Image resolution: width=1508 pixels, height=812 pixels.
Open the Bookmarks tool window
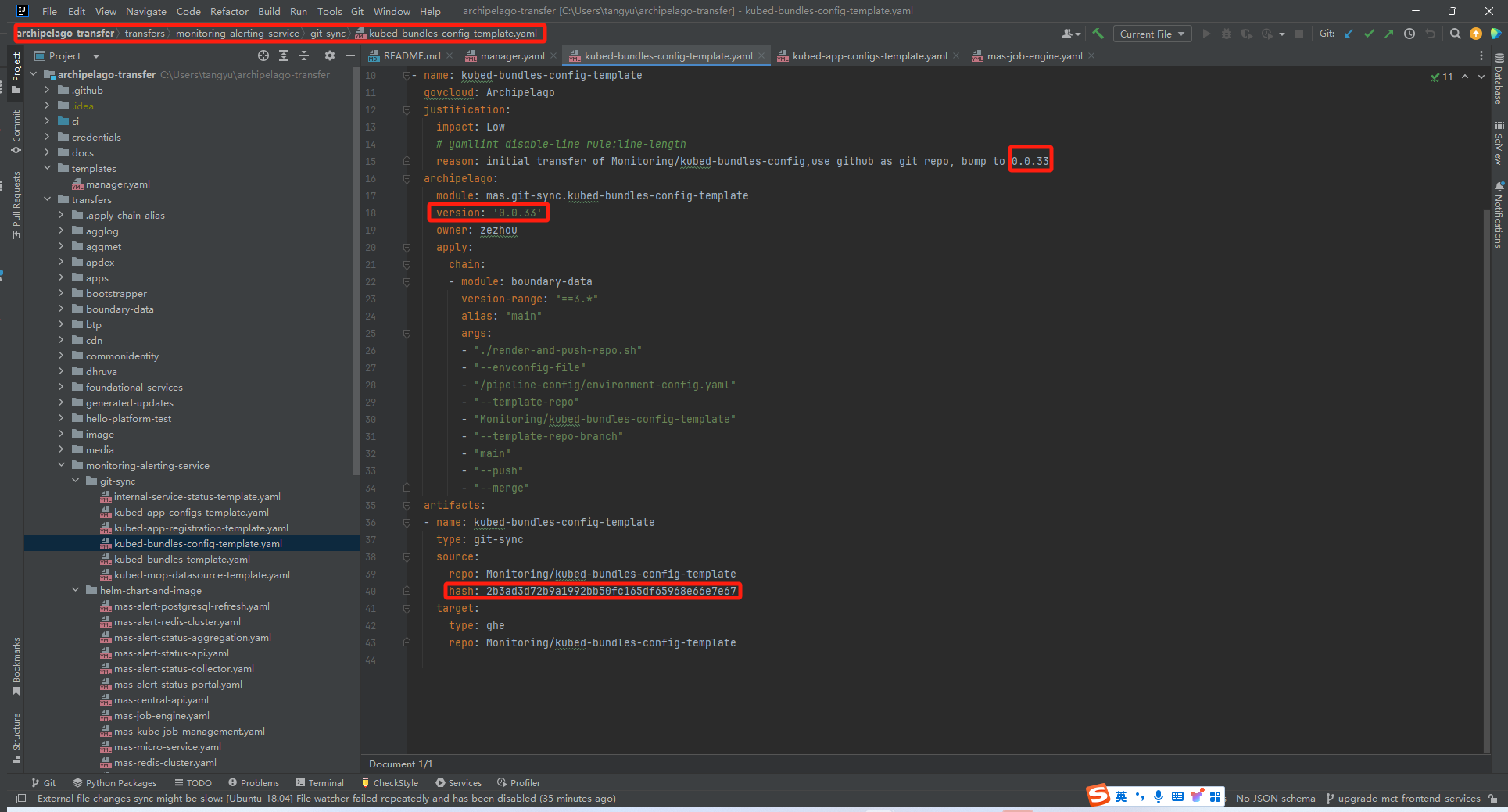pyautogui.click(x=16, y=666)
